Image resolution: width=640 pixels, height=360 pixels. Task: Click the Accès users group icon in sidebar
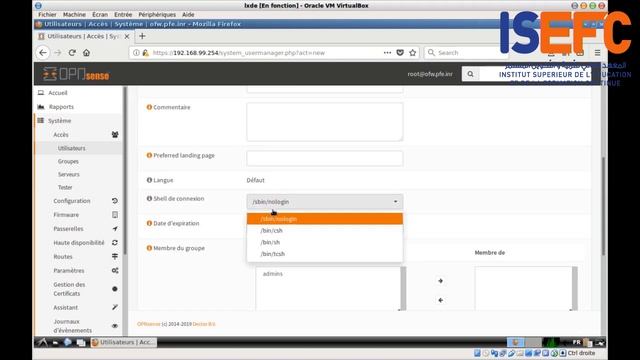(115, 134)
